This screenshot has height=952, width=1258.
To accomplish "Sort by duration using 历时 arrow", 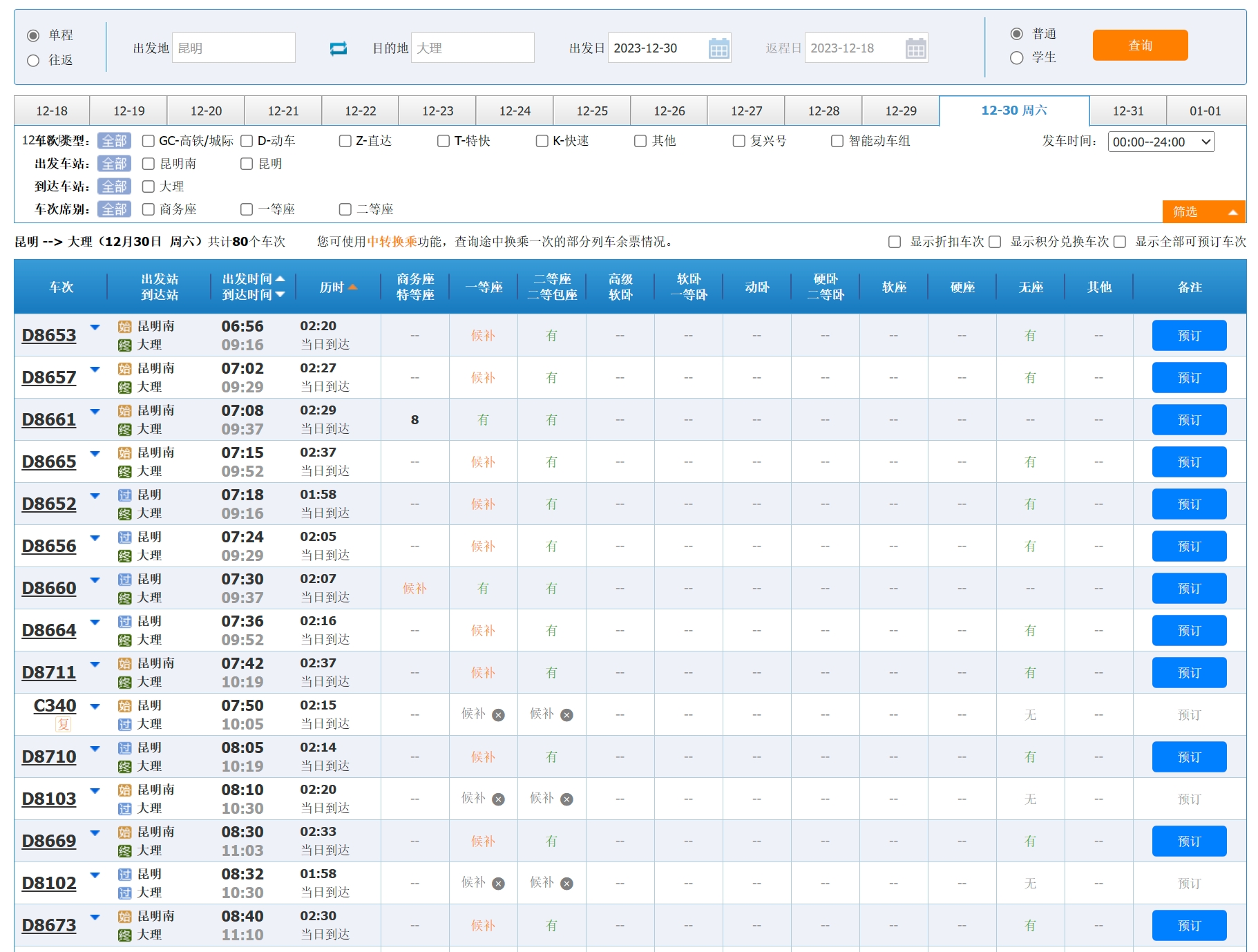I will click(352, 287).
